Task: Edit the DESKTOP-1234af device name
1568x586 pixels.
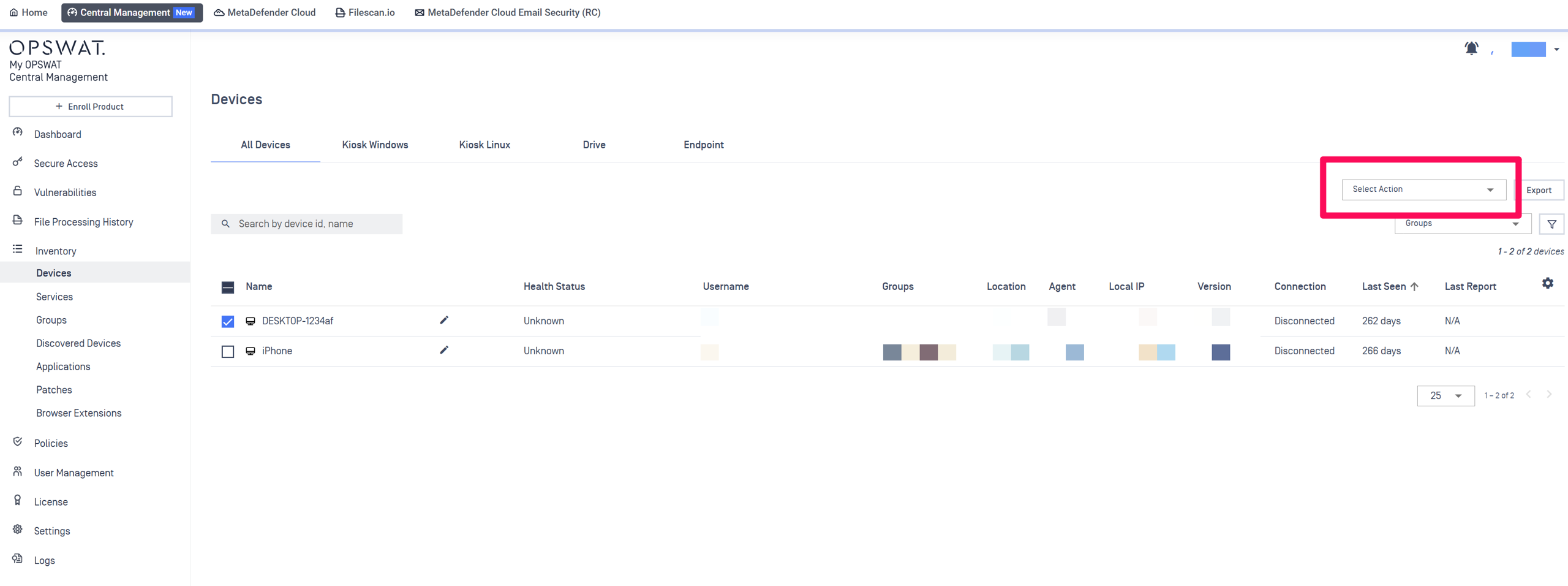Action: click(444, 320)
